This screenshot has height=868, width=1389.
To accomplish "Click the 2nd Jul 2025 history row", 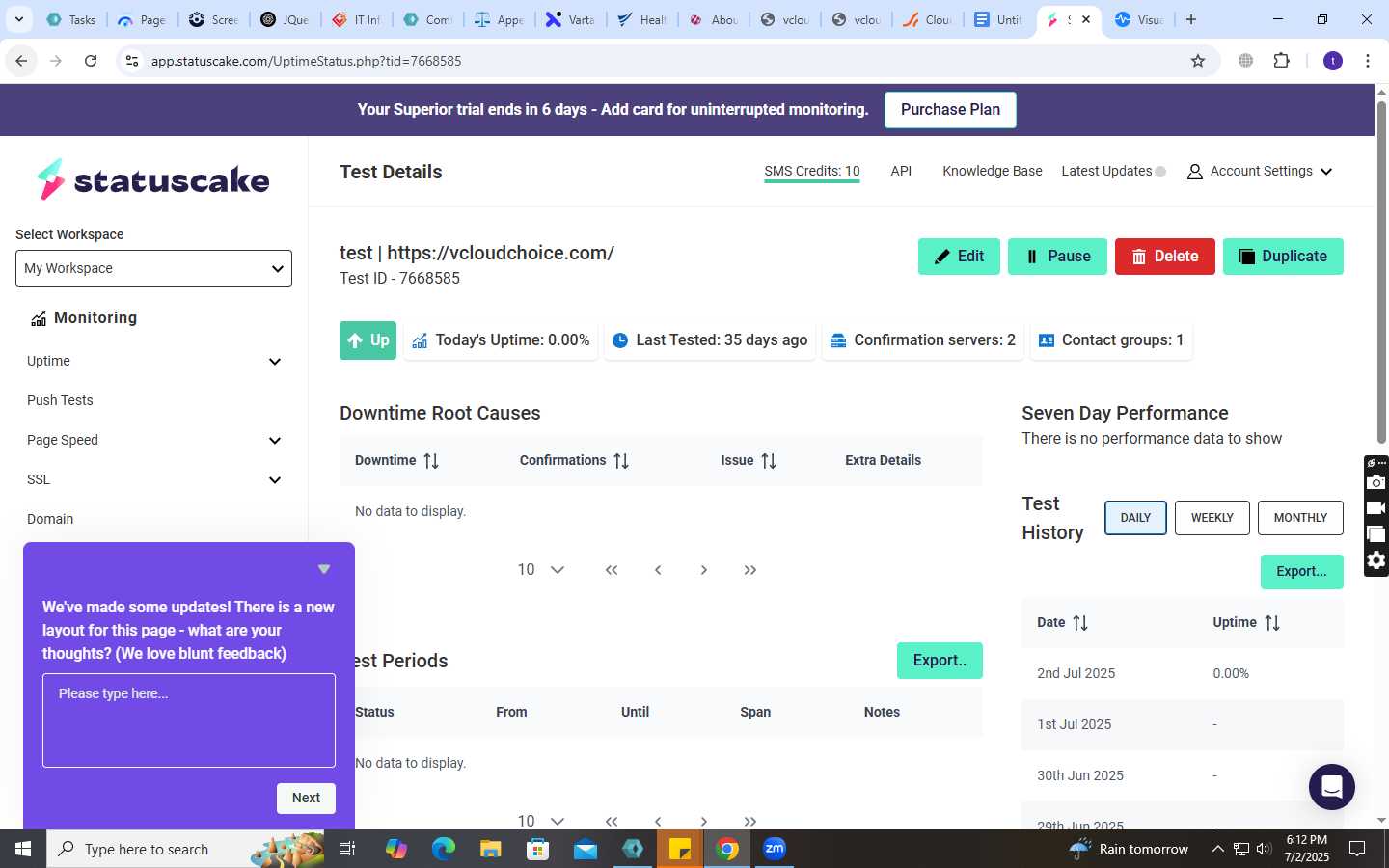I will point(1183,673).
